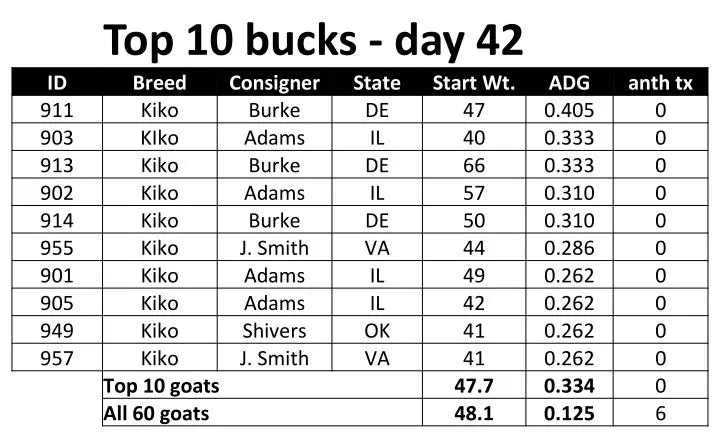Click consigner Shivers cell
Image resolution: width=720 pixels, height=432 pixels.
pyautogui.click(x=274, y=331)
